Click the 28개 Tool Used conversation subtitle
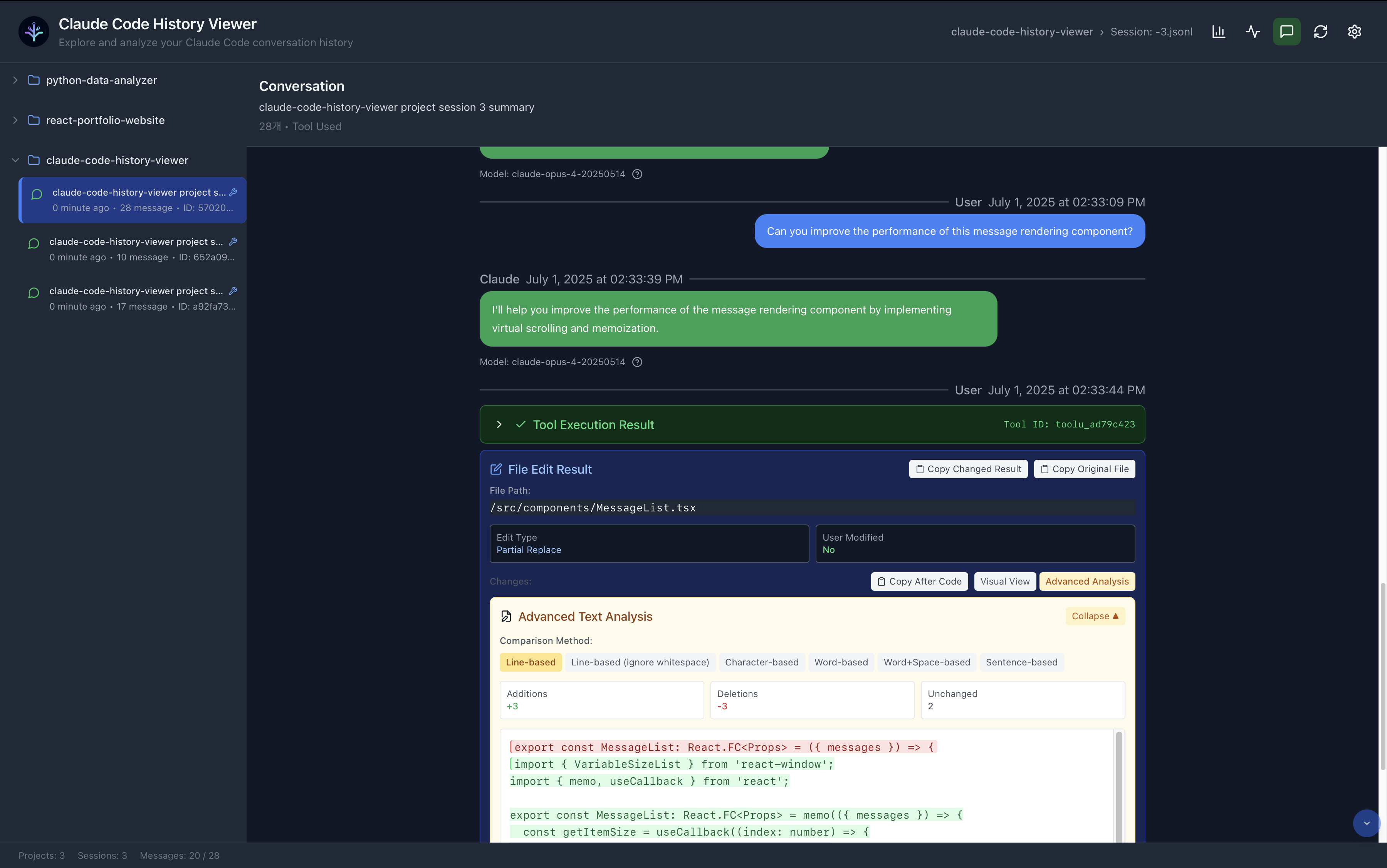The width and height of the screenshot is (1387, 868). (300, 126)
